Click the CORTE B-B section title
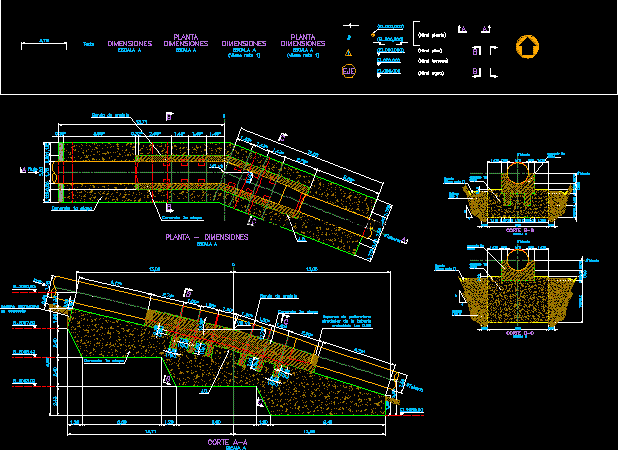Image resolution: width=618 pixels, height=450 pixels. pyautogui.click(x=519, y=230)
